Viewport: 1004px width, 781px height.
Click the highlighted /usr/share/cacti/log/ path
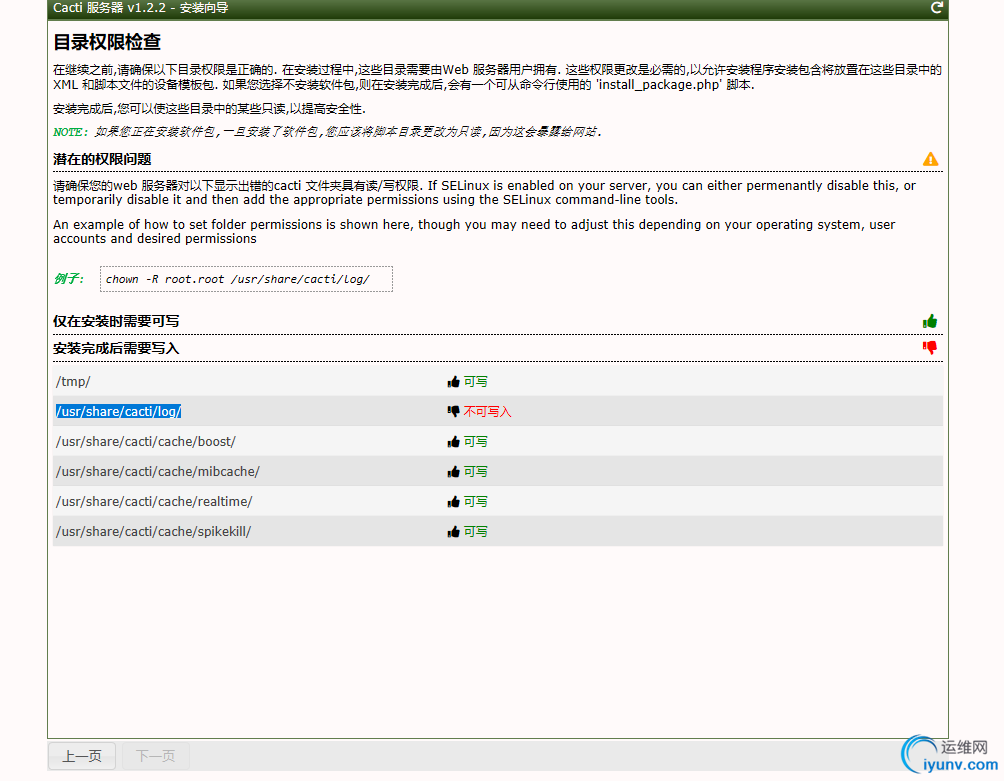coord(118,412)
